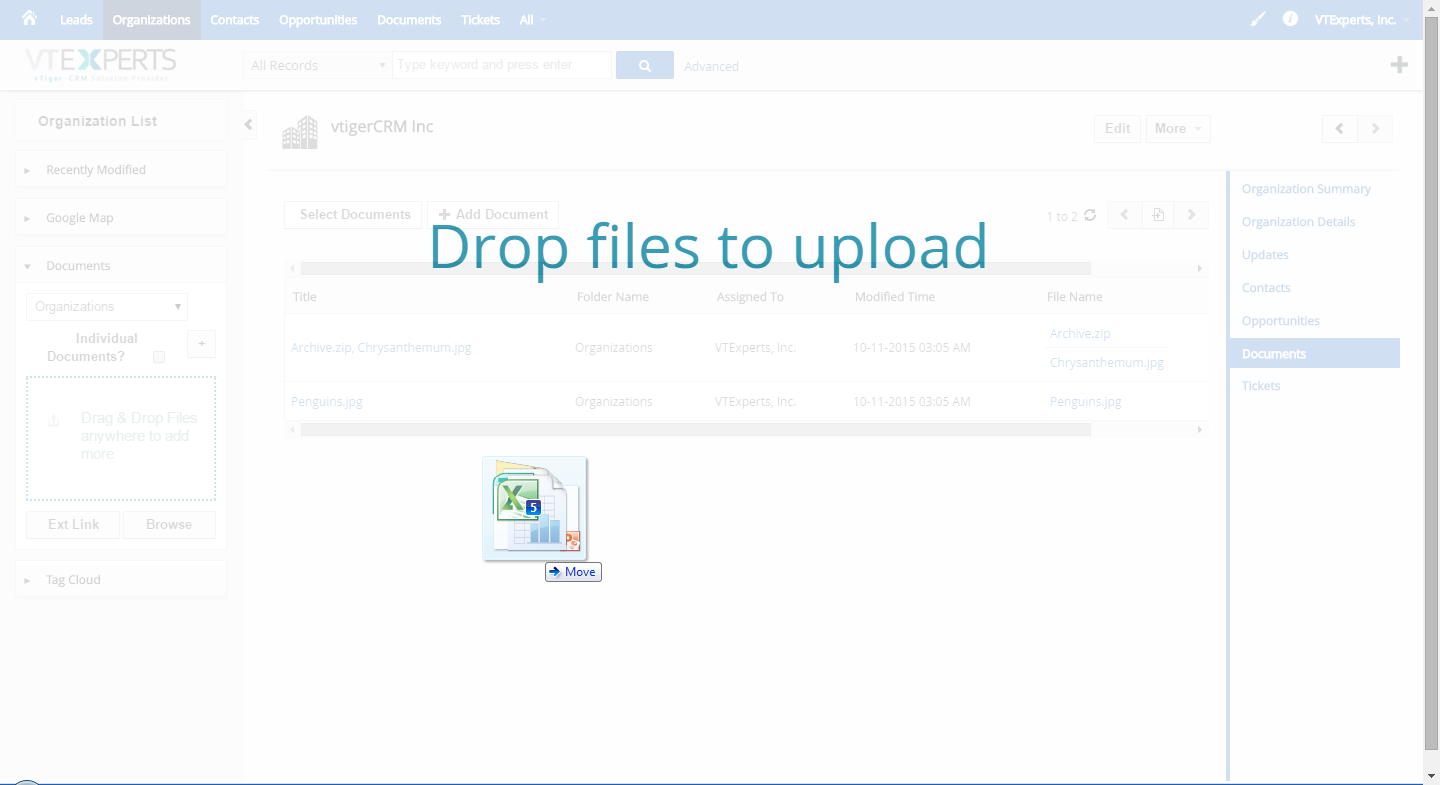Open the Penguins.jpg document title
This screenshot has height=785, width=1440.
pyautogui.click(x=327, y=402)
